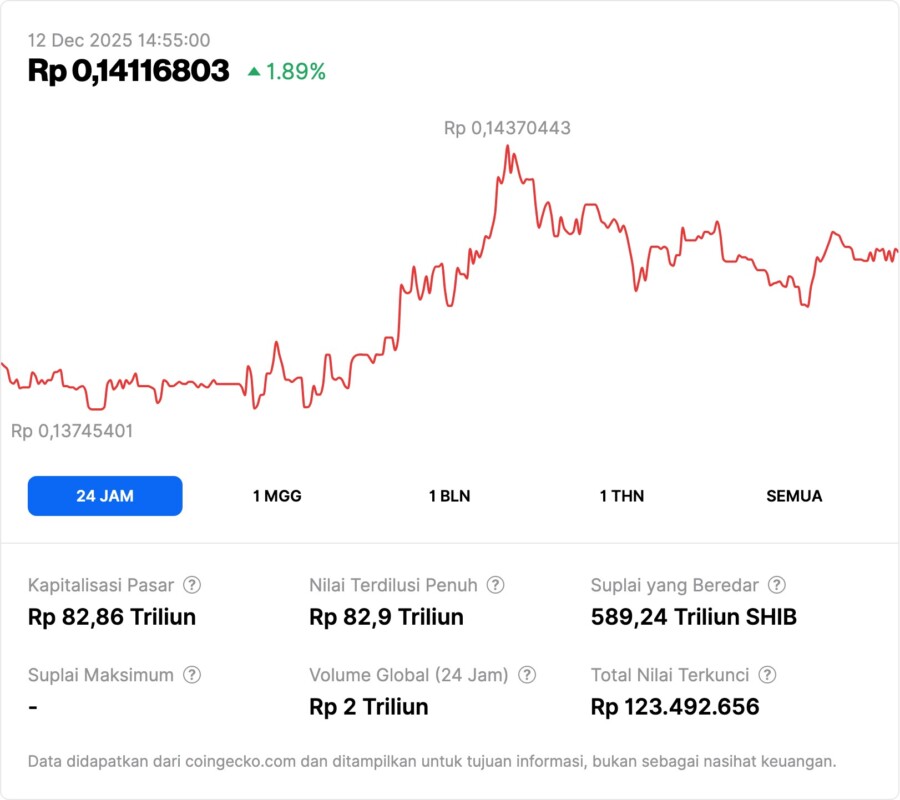The width and height of the screenshot is (900, 800).
Task: Click the Rp 123.492.656 locked value
Action: 675,707
